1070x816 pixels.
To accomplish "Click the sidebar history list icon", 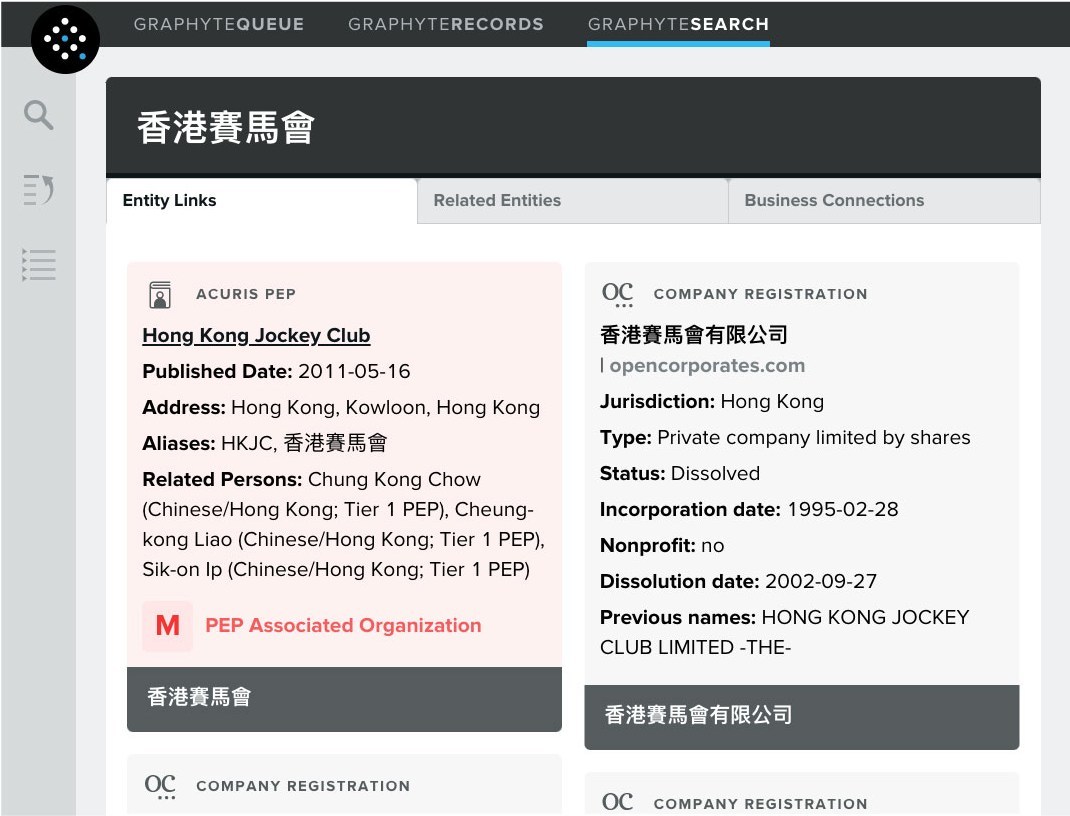I will 39,189.
